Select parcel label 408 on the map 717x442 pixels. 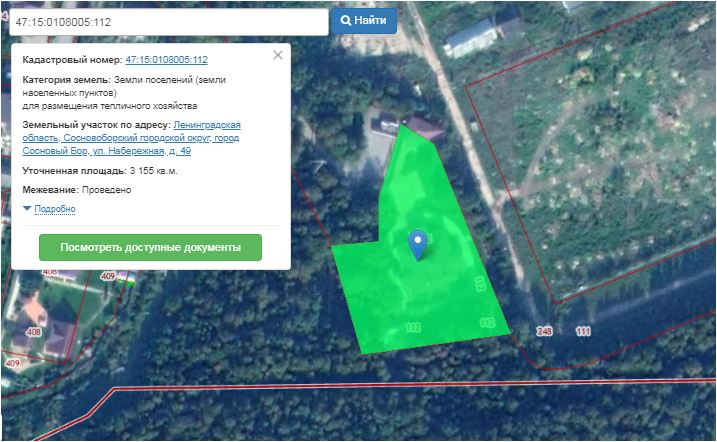[34, 332]
